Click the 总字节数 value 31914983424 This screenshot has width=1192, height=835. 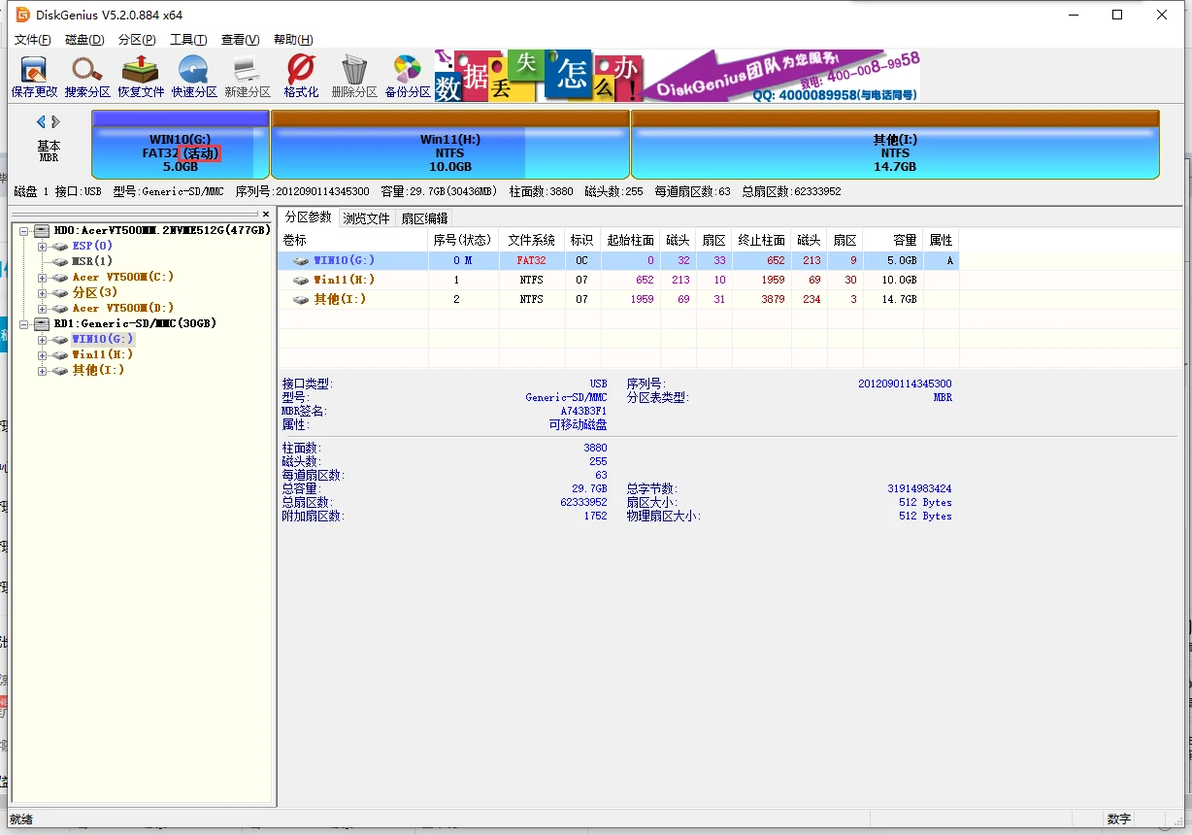919,489
